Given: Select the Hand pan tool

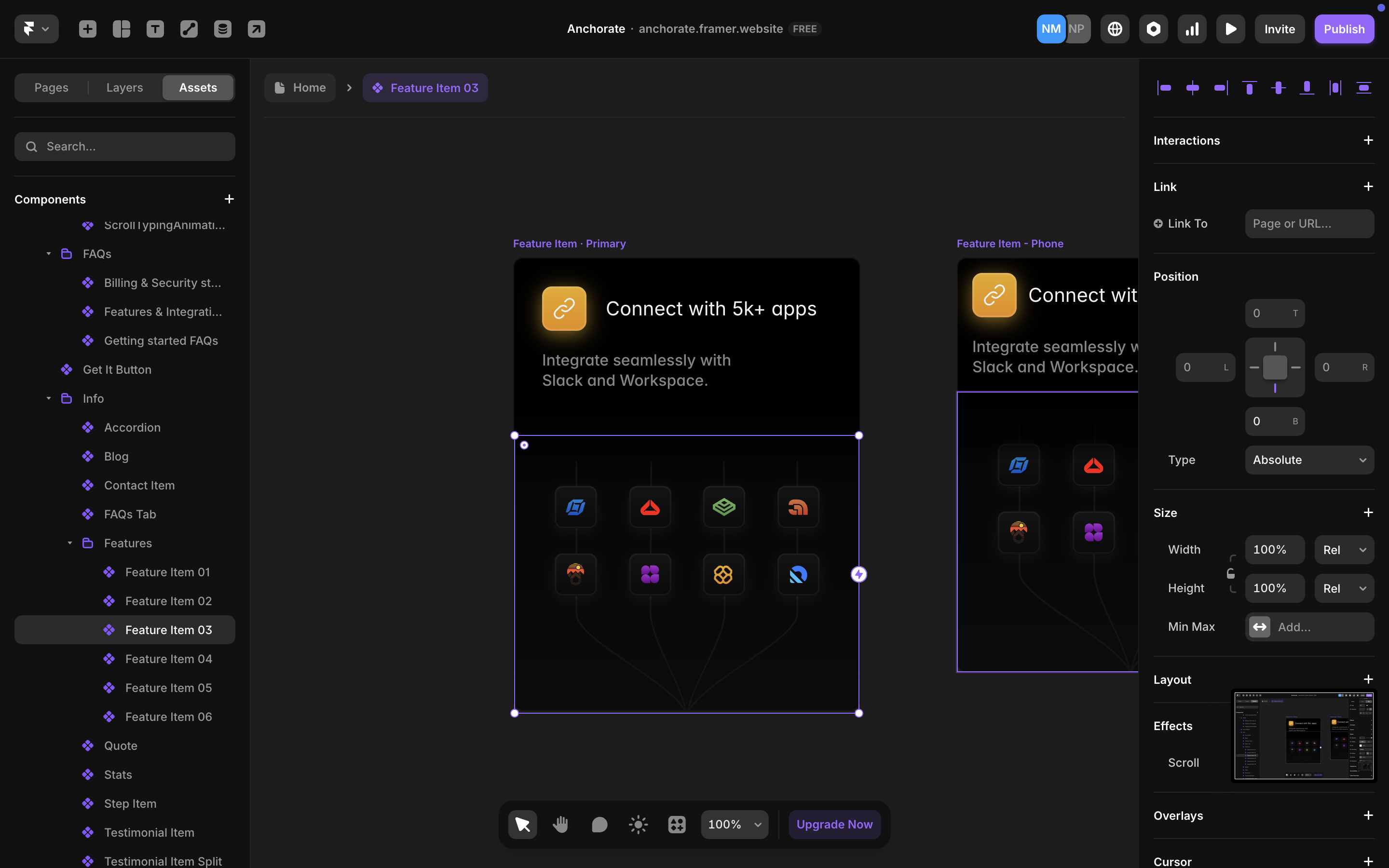Looking at the screenshot, I should click(560, 825).
